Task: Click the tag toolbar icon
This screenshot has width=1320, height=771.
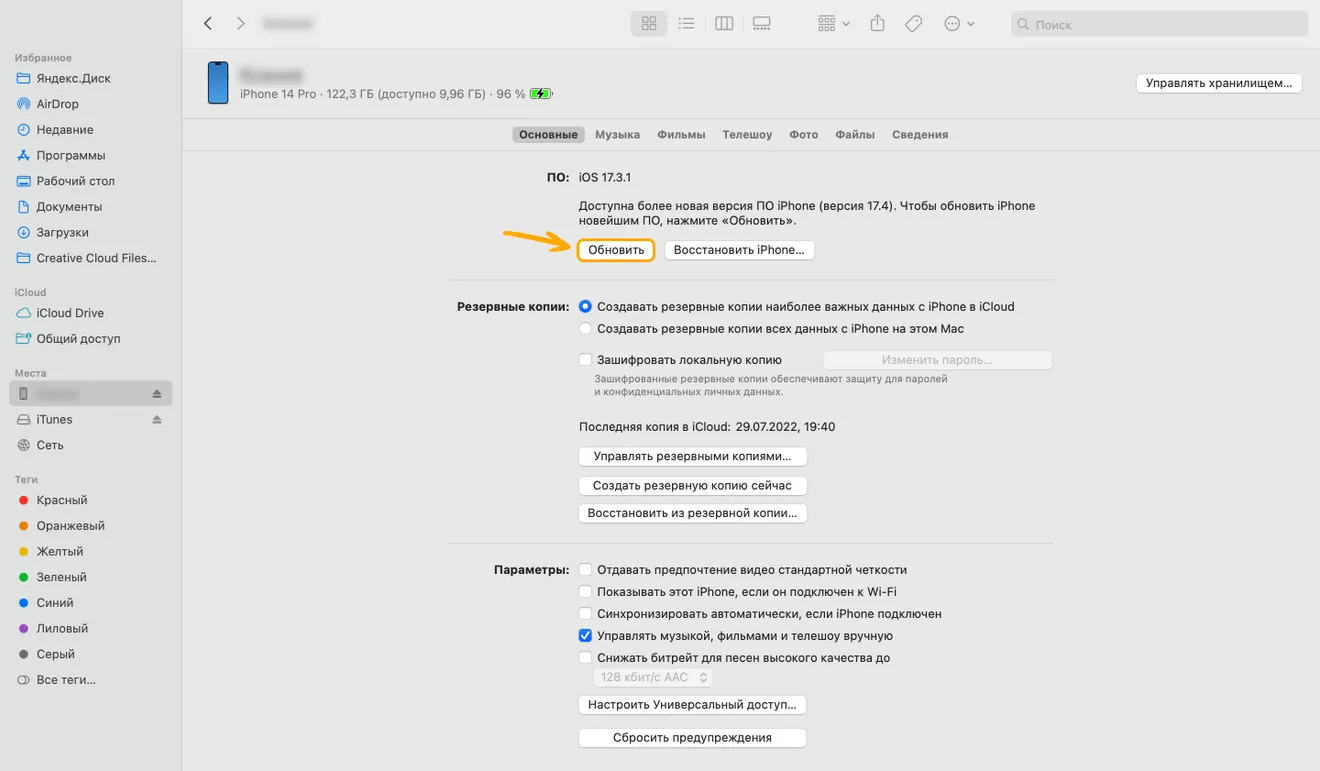Action: click(913, 23)
